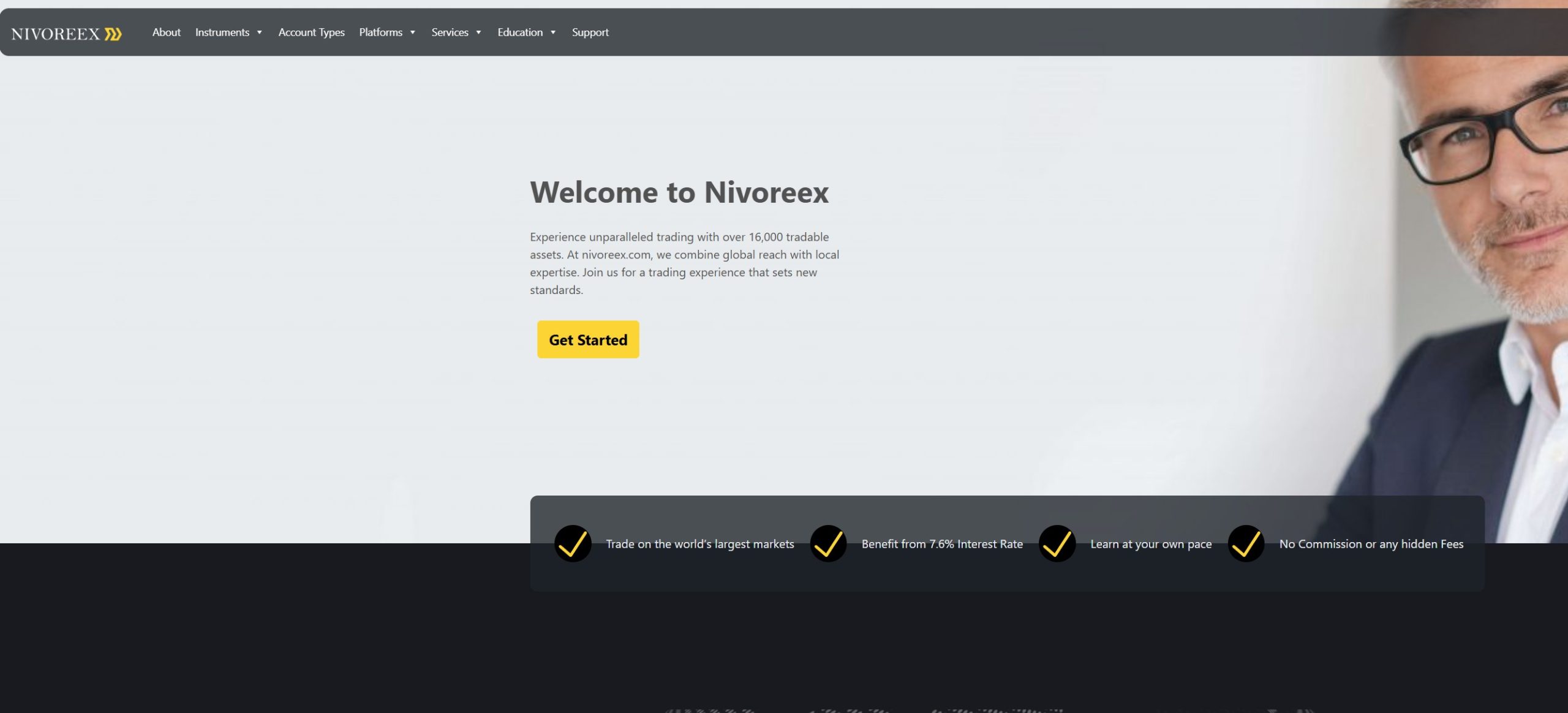
Task: Open the Account Types page
Action: click(312, 32)
